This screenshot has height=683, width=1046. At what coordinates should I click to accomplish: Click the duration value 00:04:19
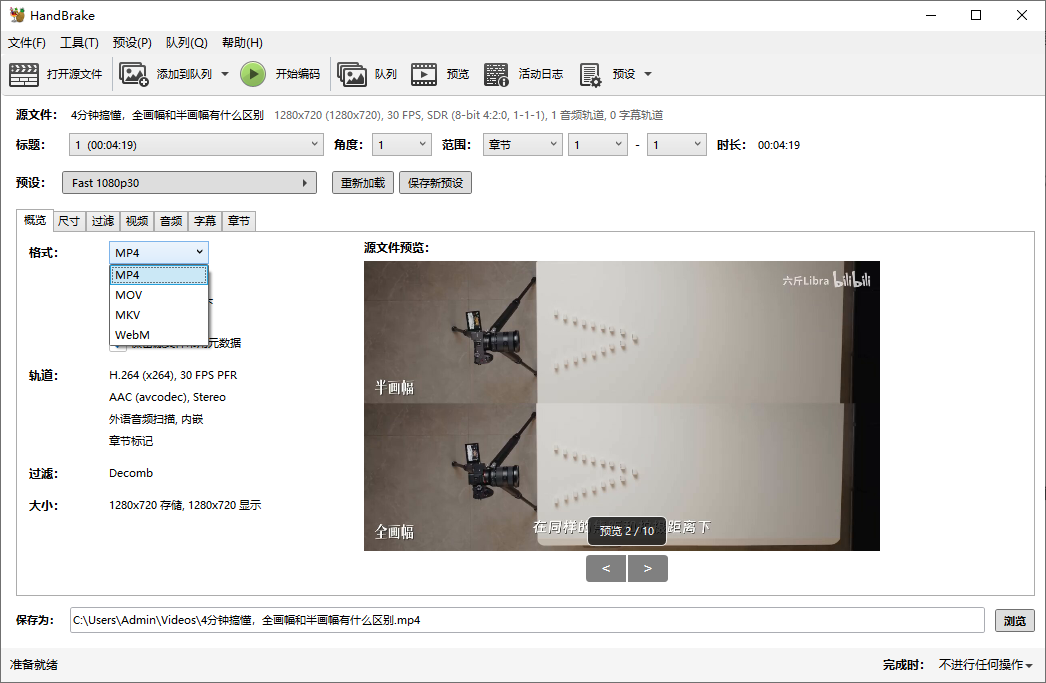click(x=778, y=145)
